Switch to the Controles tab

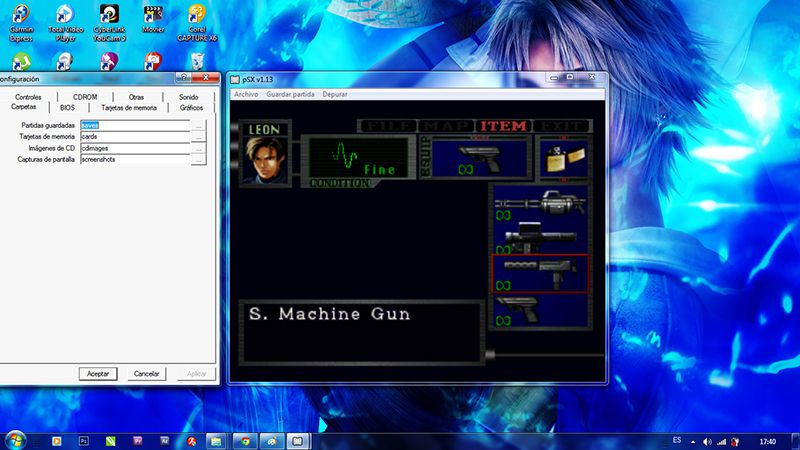[28, 97]
